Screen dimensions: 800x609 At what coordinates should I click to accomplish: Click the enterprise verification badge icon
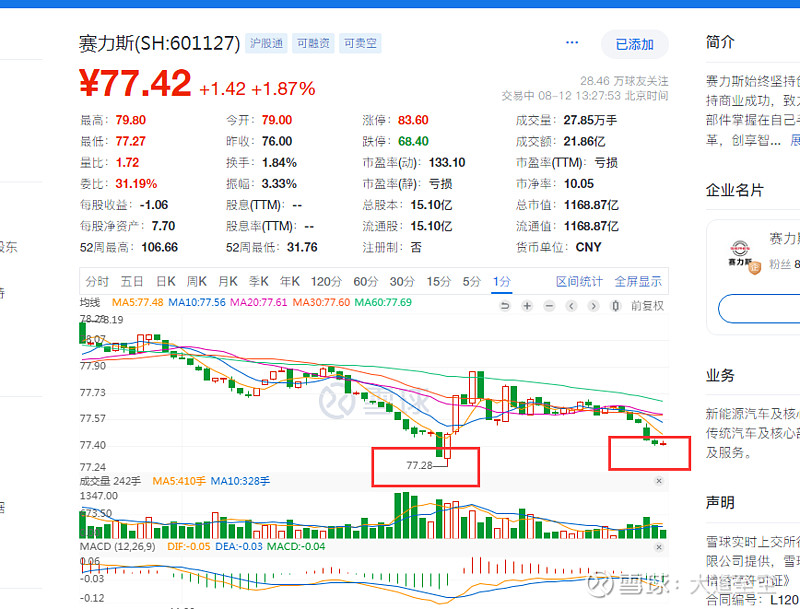(755, 267)
